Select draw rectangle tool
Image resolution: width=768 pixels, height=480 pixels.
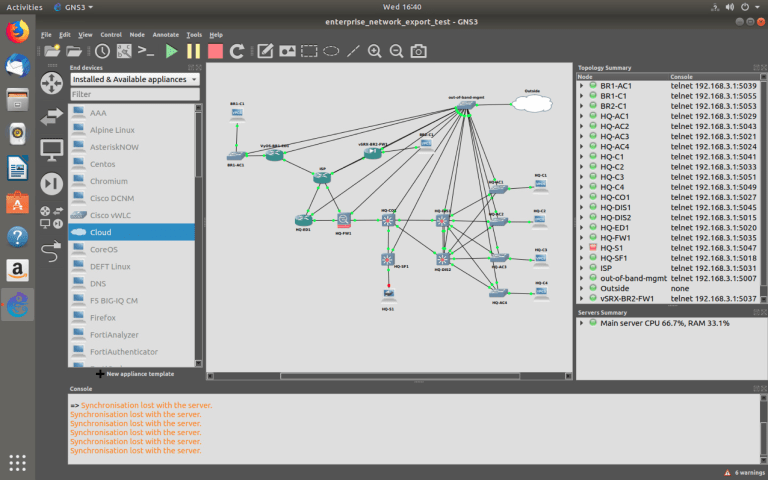coord(309,51)
